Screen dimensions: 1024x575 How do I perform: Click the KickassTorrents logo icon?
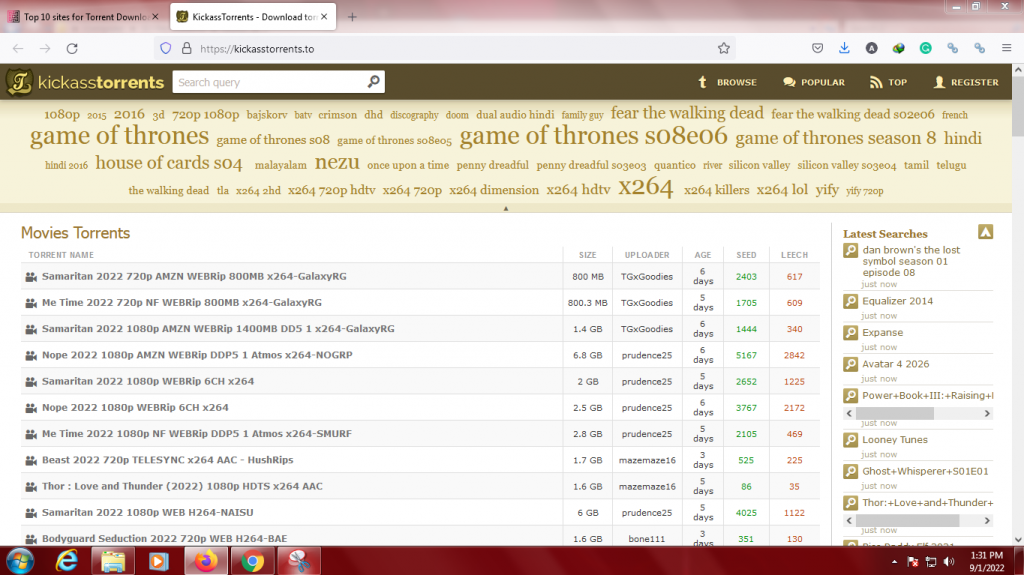[19, 82]
